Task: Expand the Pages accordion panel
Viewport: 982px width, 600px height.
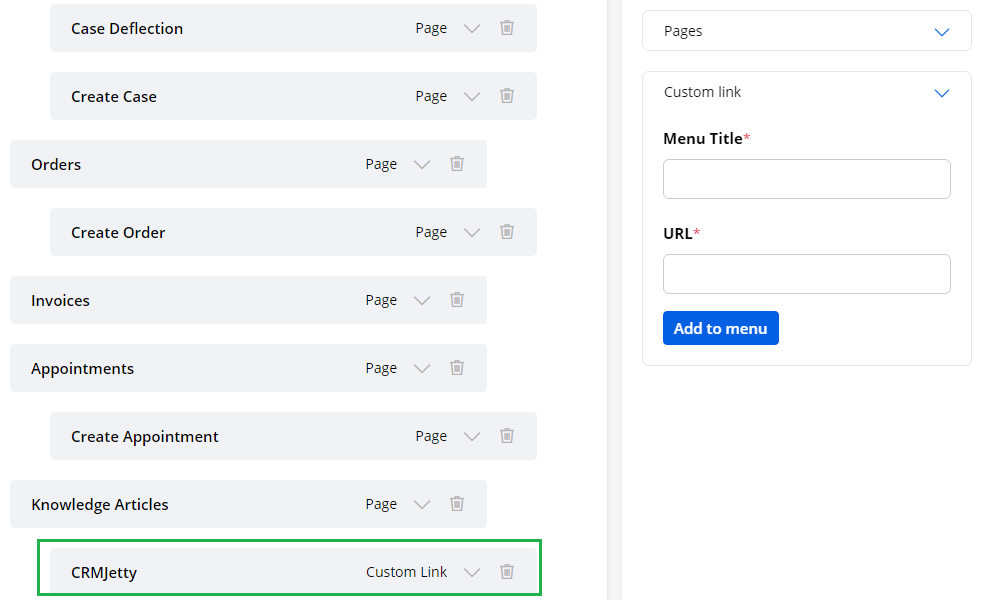Action: [940, 31]
